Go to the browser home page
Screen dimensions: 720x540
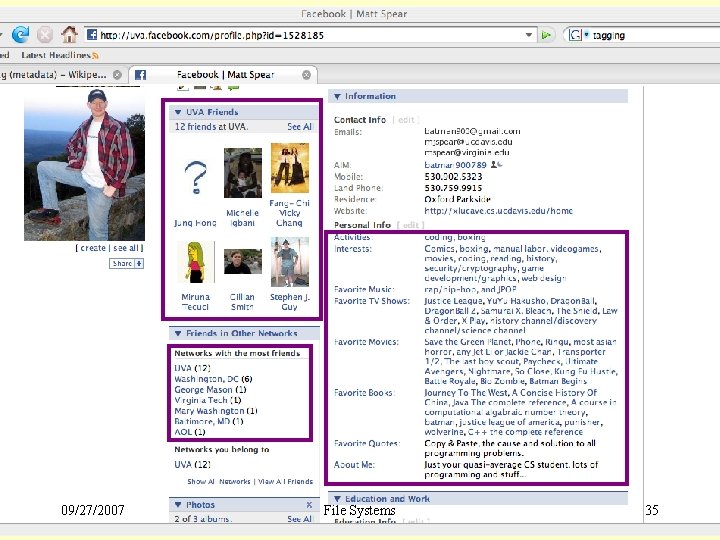point(69,34)
